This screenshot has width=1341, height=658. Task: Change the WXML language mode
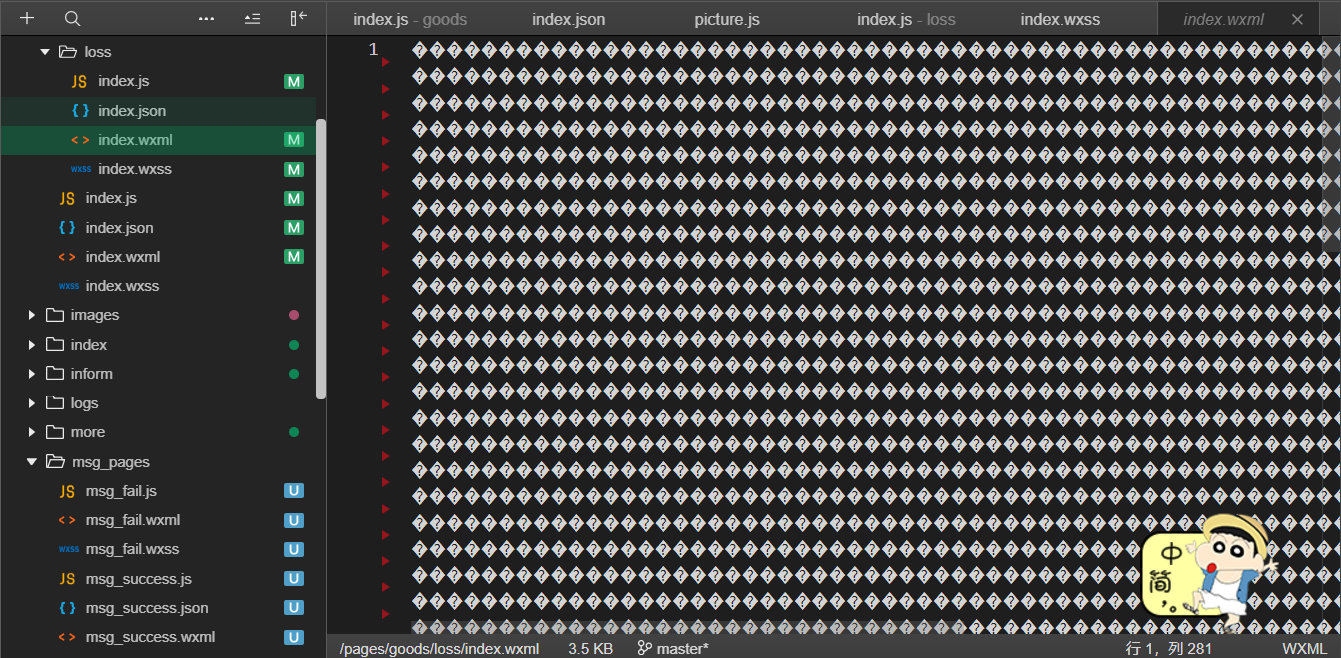[1305, 648]
